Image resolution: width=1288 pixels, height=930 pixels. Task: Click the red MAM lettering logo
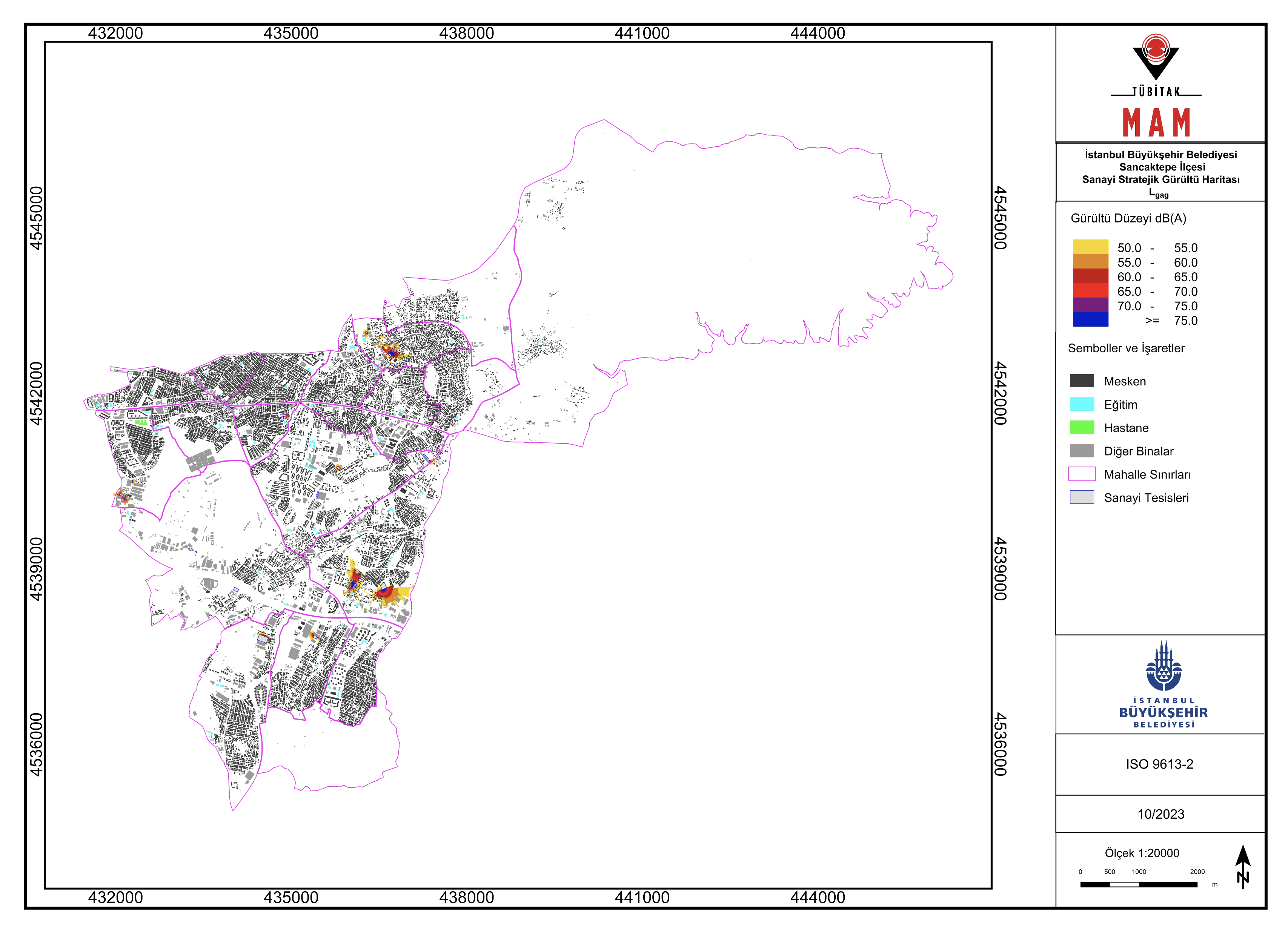click(1156, 122)
